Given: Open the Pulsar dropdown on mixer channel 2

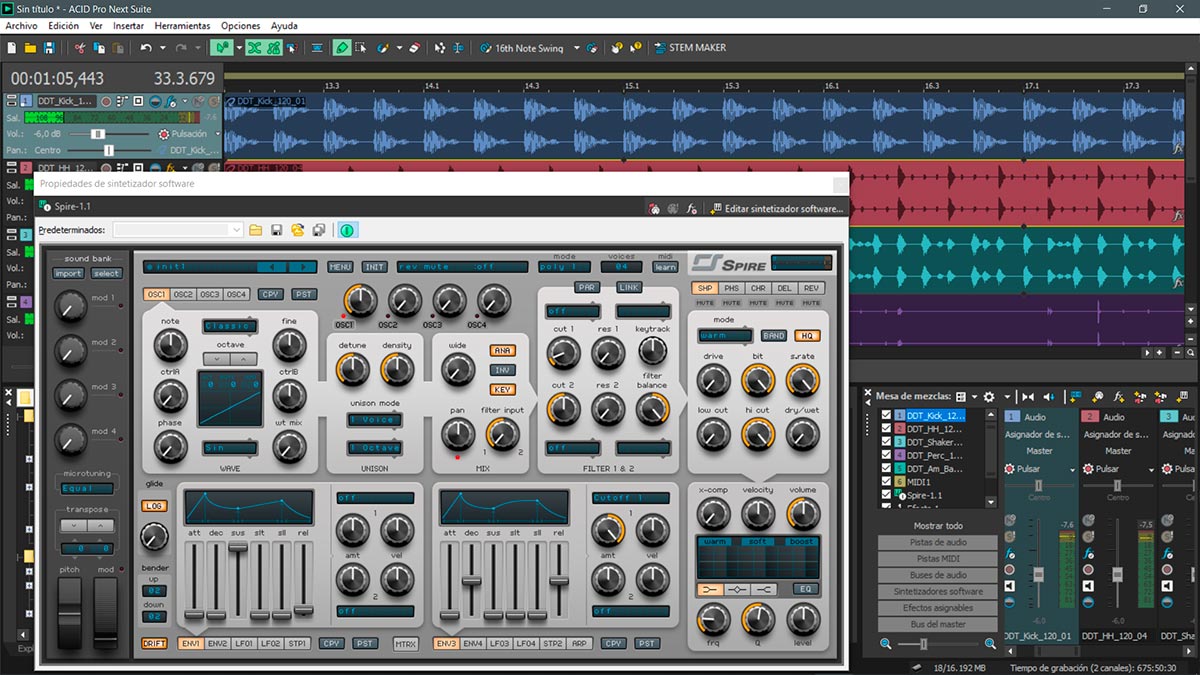Looking at the screenshot, I should (x=1150, y=469).
